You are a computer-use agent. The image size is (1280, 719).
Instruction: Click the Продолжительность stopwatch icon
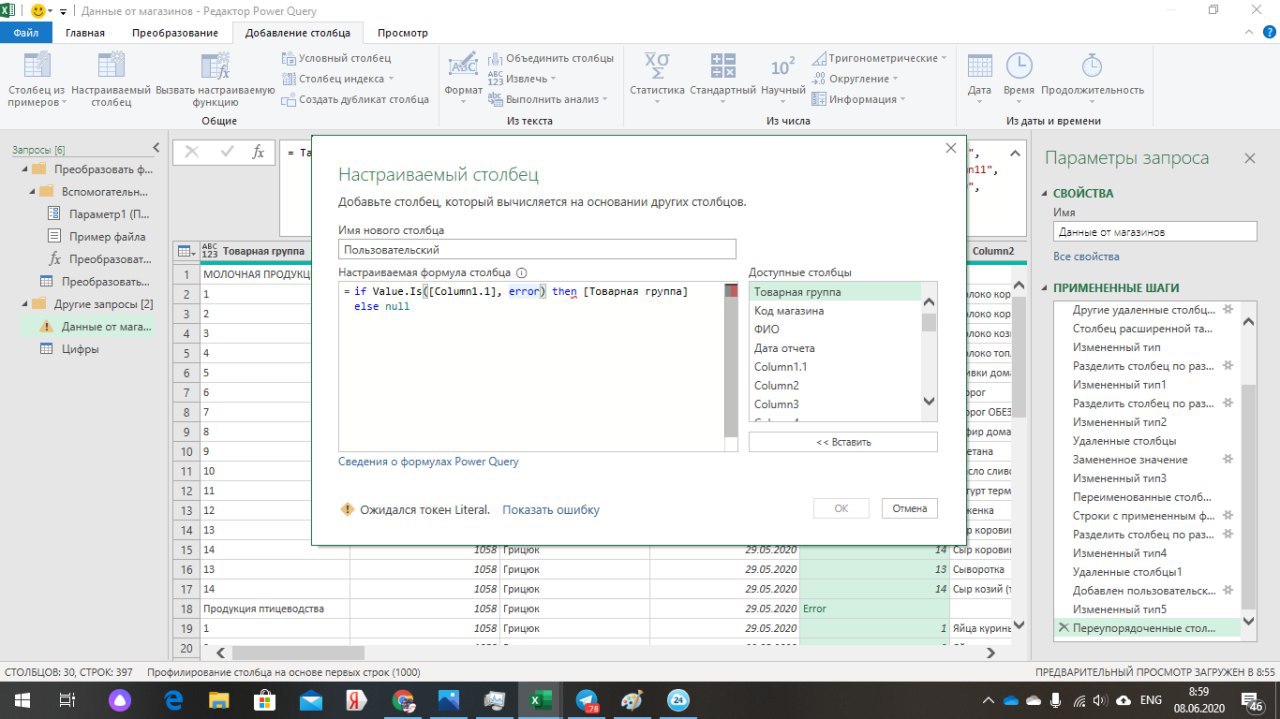click(x=1092, y=66)
